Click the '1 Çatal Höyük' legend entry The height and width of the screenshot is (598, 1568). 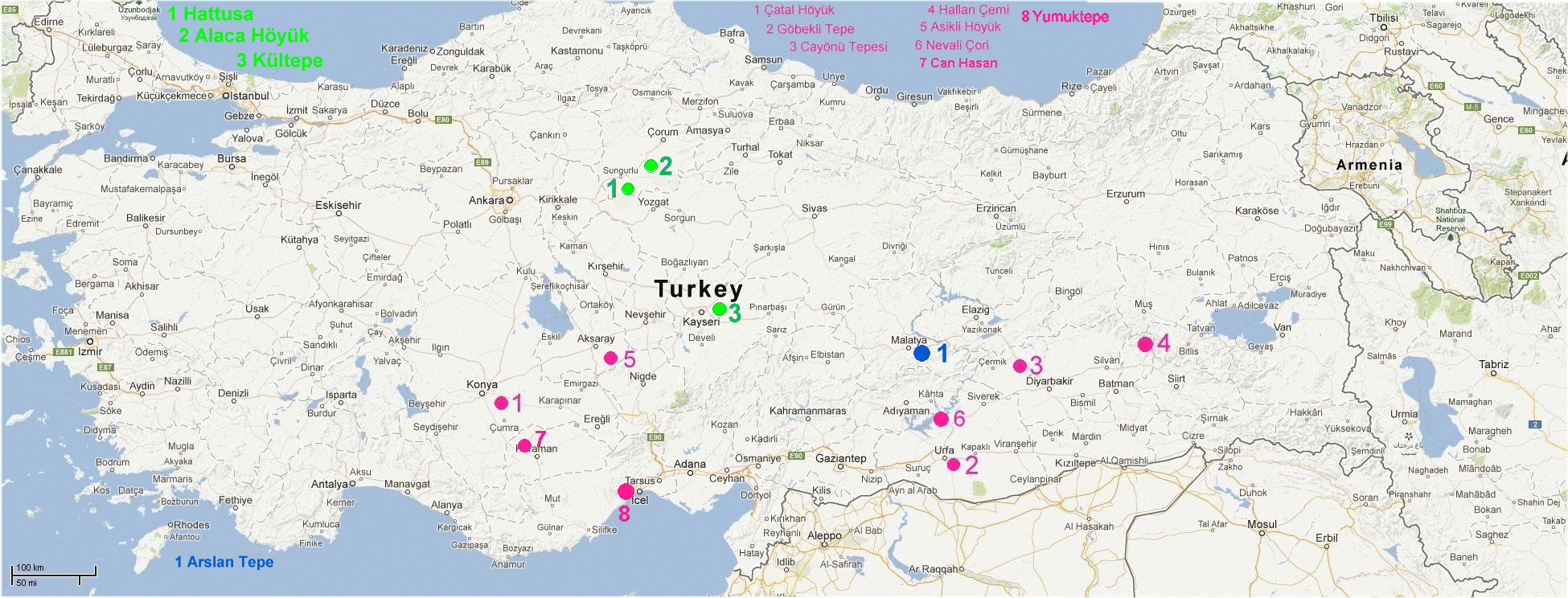[x=794, y=10]
